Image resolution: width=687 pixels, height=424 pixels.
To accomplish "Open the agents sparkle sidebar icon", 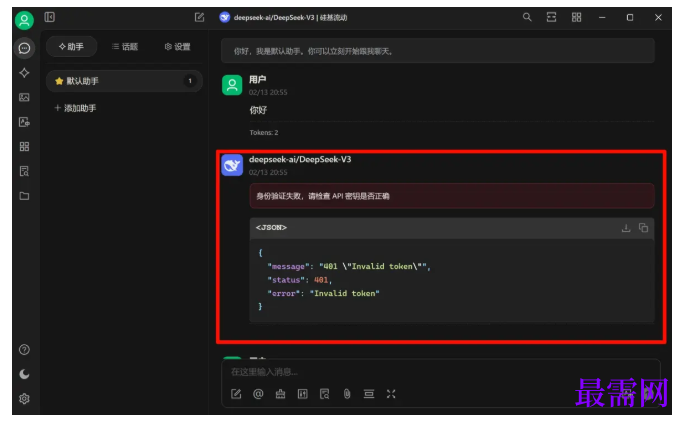I will 24,73.
